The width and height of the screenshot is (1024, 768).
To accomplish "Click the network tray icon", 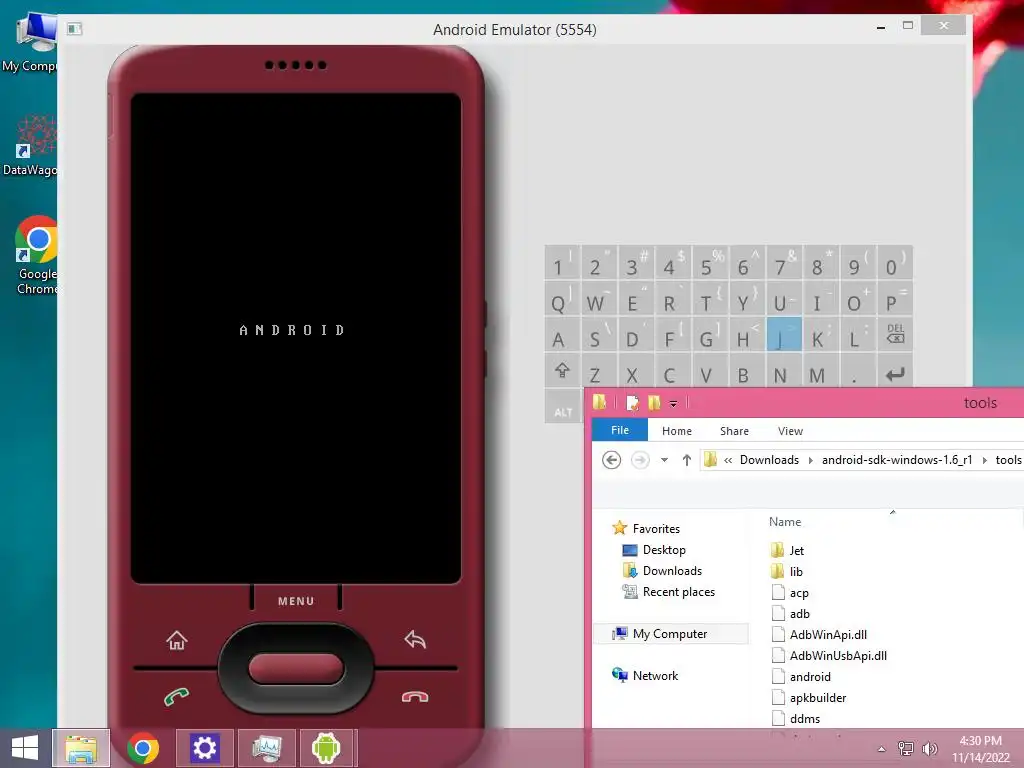I will point(906,748).
